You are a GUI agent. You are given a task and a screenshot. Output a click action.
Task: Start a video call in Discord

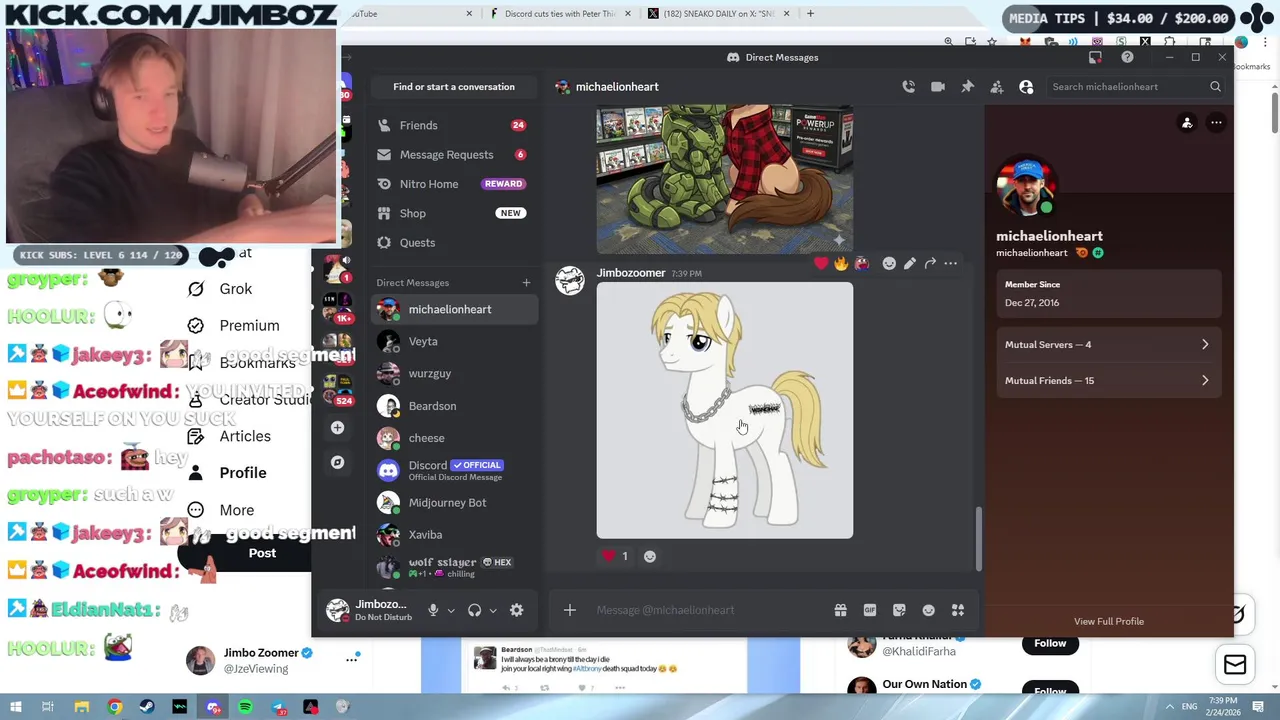pos(938,87)
